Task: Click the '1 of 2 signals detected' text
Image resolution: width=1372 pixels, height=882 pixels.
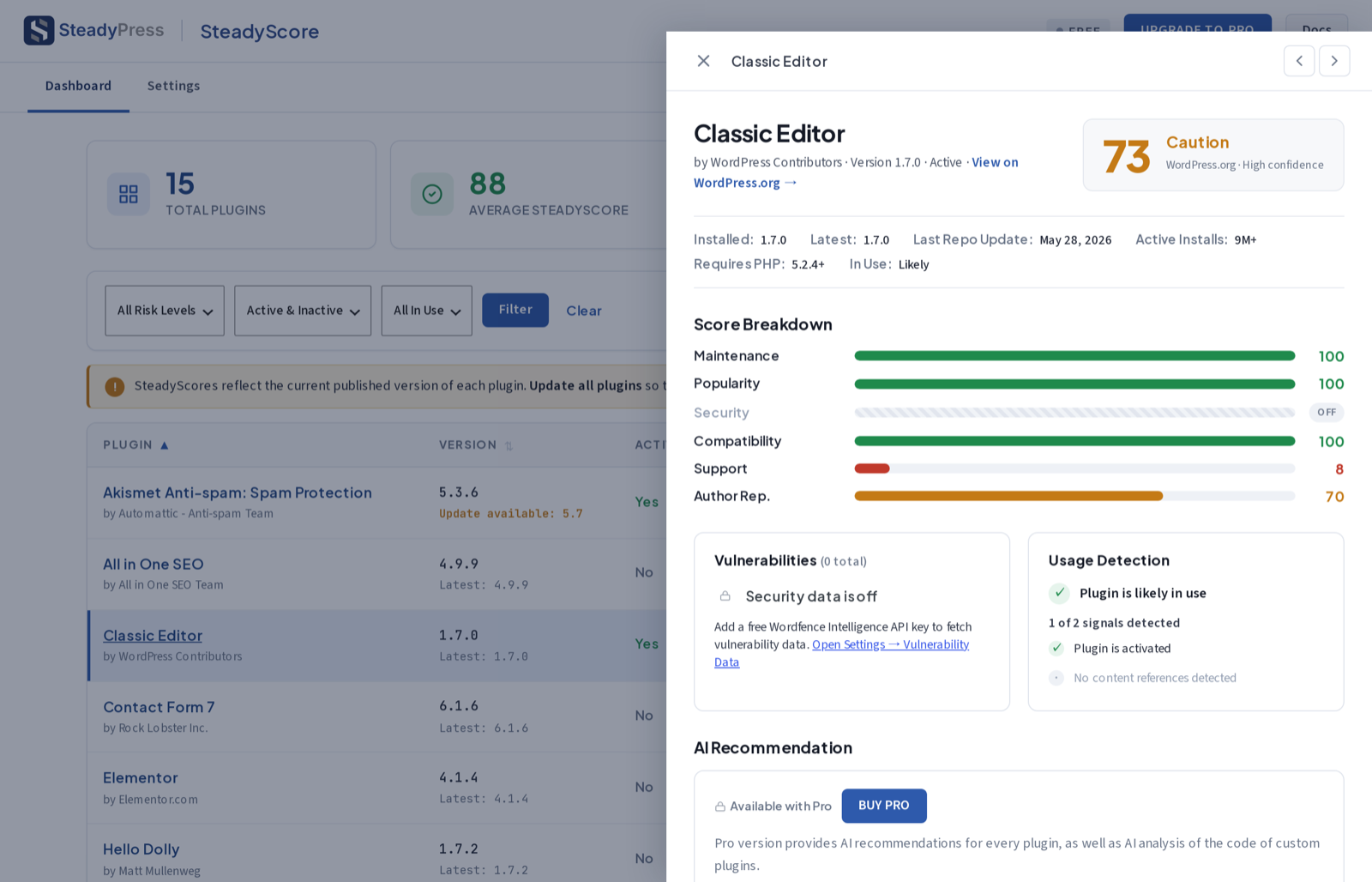Action: click(1114, 623)
